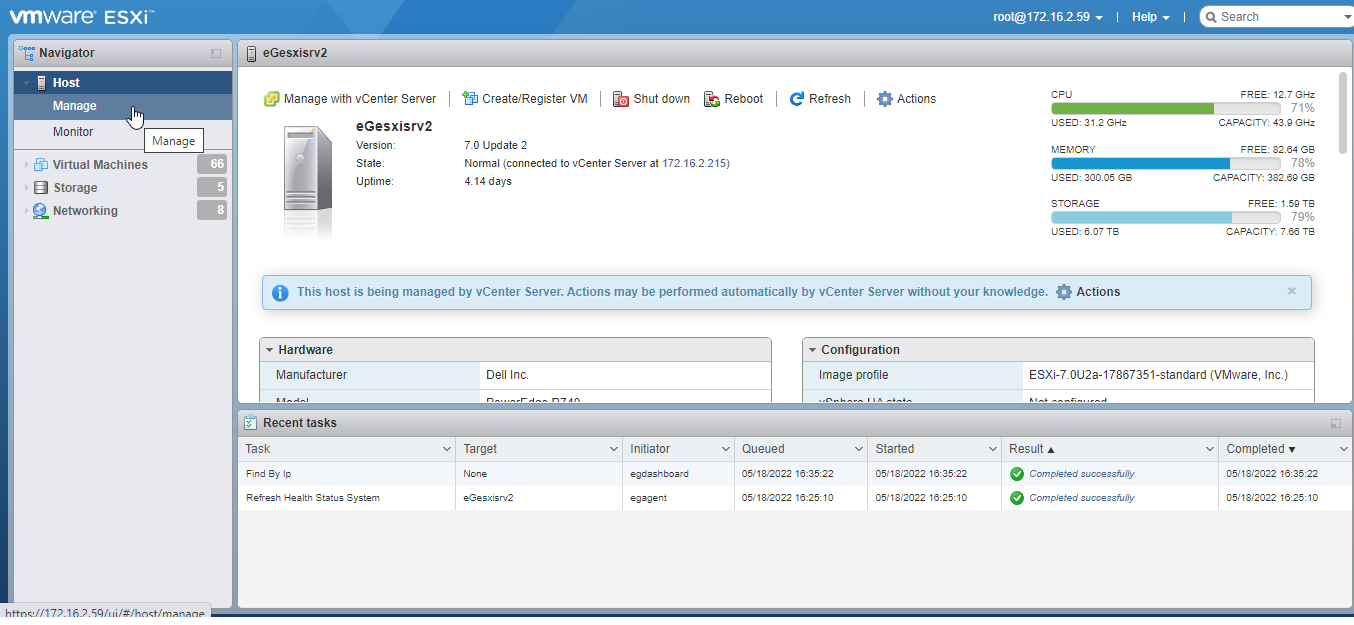Click the gear icon in vCenter banner
Image resolution: width=1354 pixels, height=625 pixels.
(x=1064, y=292)
